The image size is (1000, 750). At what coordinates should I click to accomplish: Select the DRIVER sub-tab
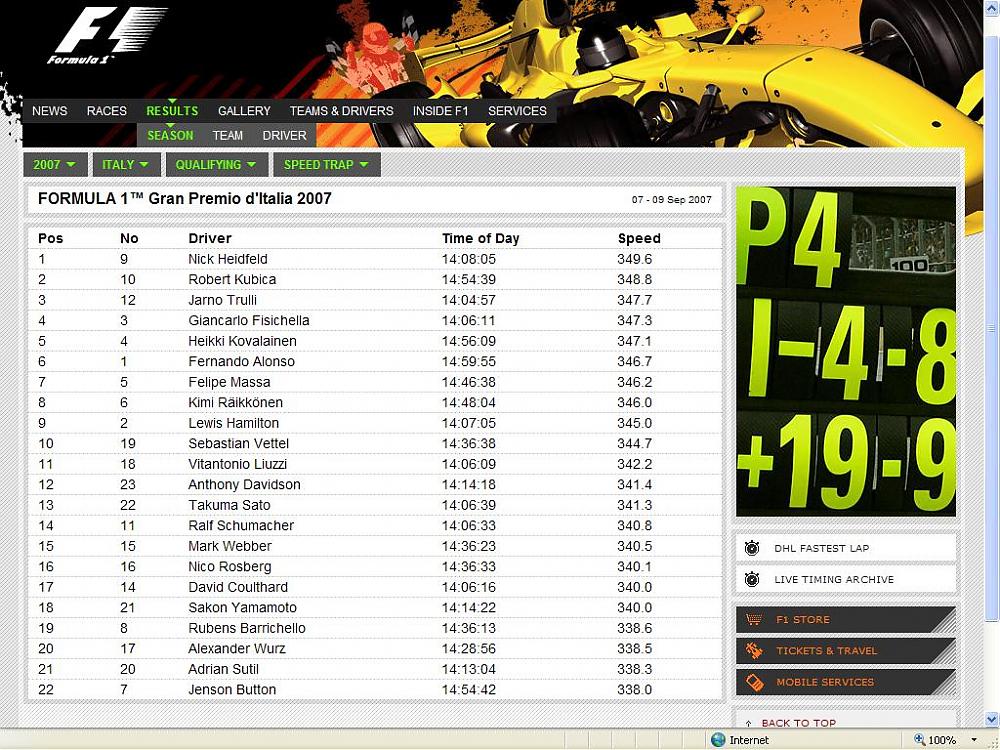click(284, 135)
